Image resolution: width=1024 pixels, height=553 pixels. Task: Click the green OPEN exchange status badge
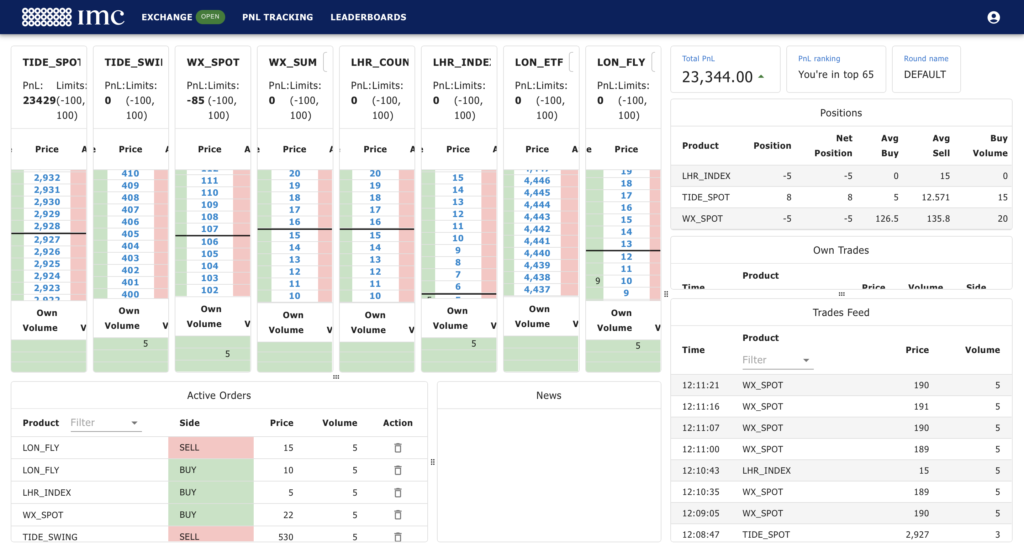pos(210,17)
